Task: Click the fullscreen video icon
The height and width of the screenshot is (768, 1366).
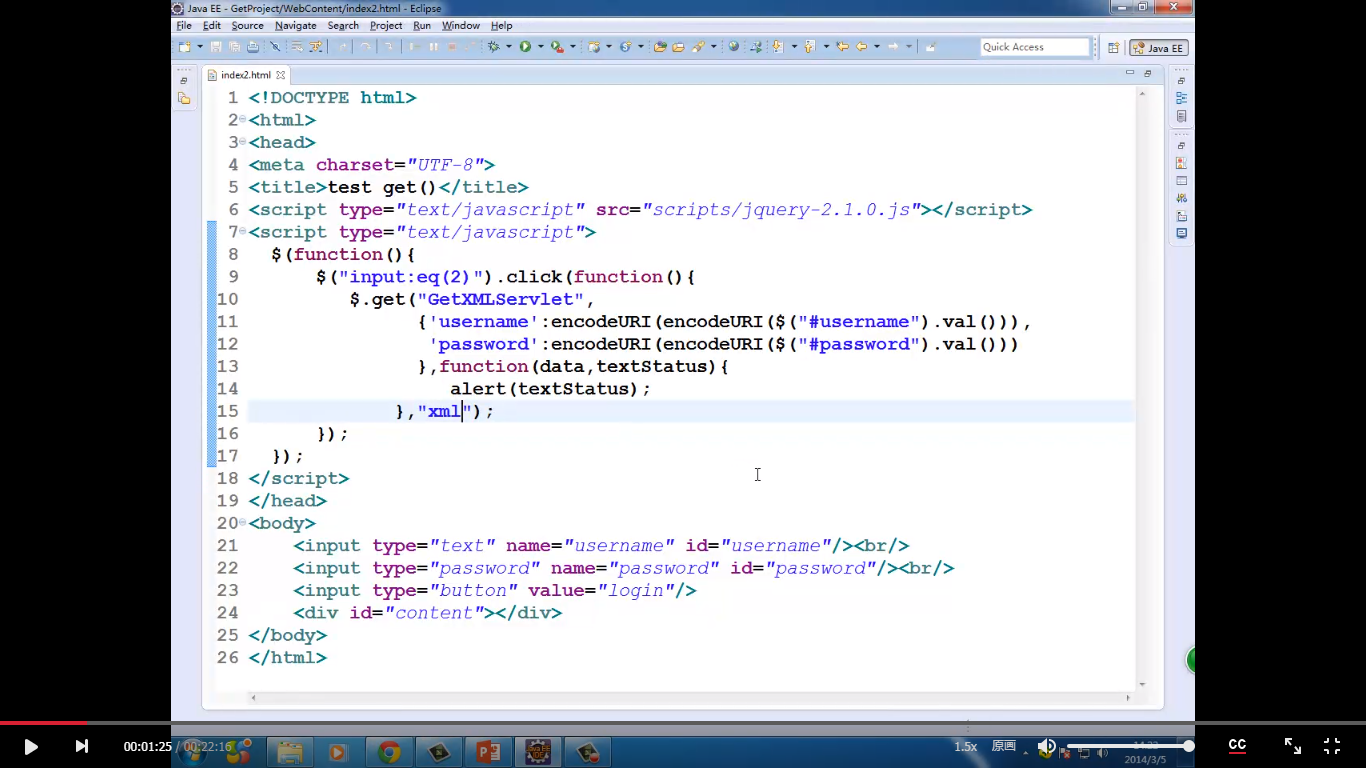Action: (1332, 746)
